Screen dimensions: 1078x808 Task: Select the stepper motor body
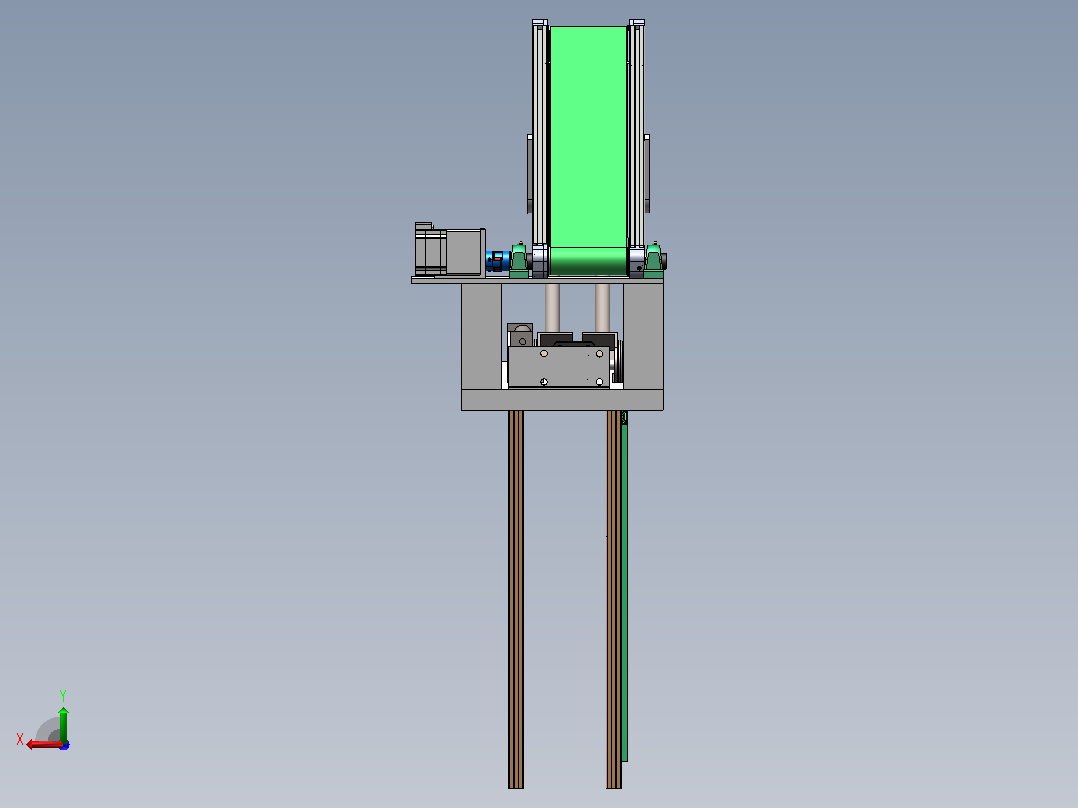[450, 250]
